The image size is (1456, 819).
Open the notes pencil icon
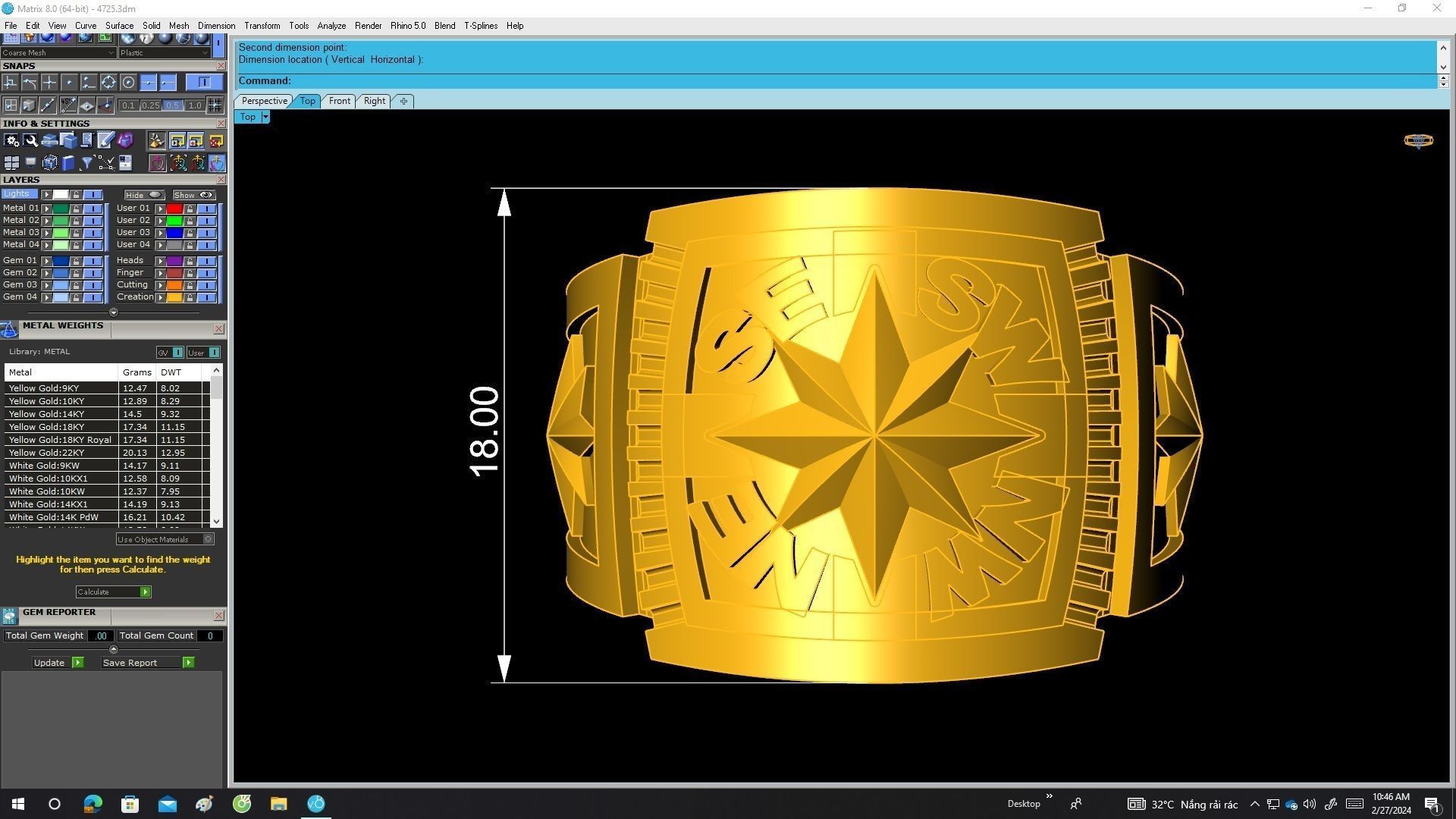click(x=106, y=141)
